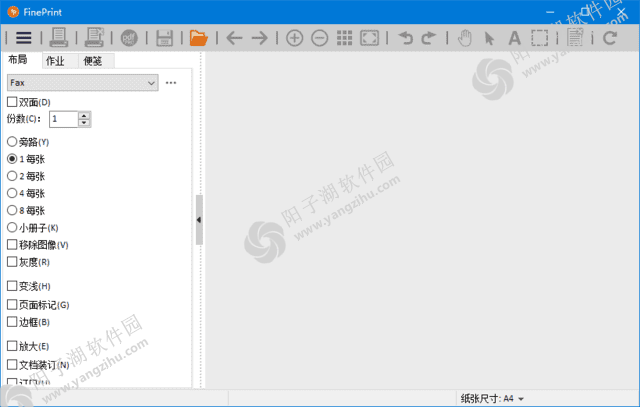Click the redo arrow icon
The image size is (640, 407).
click(429, 38)
